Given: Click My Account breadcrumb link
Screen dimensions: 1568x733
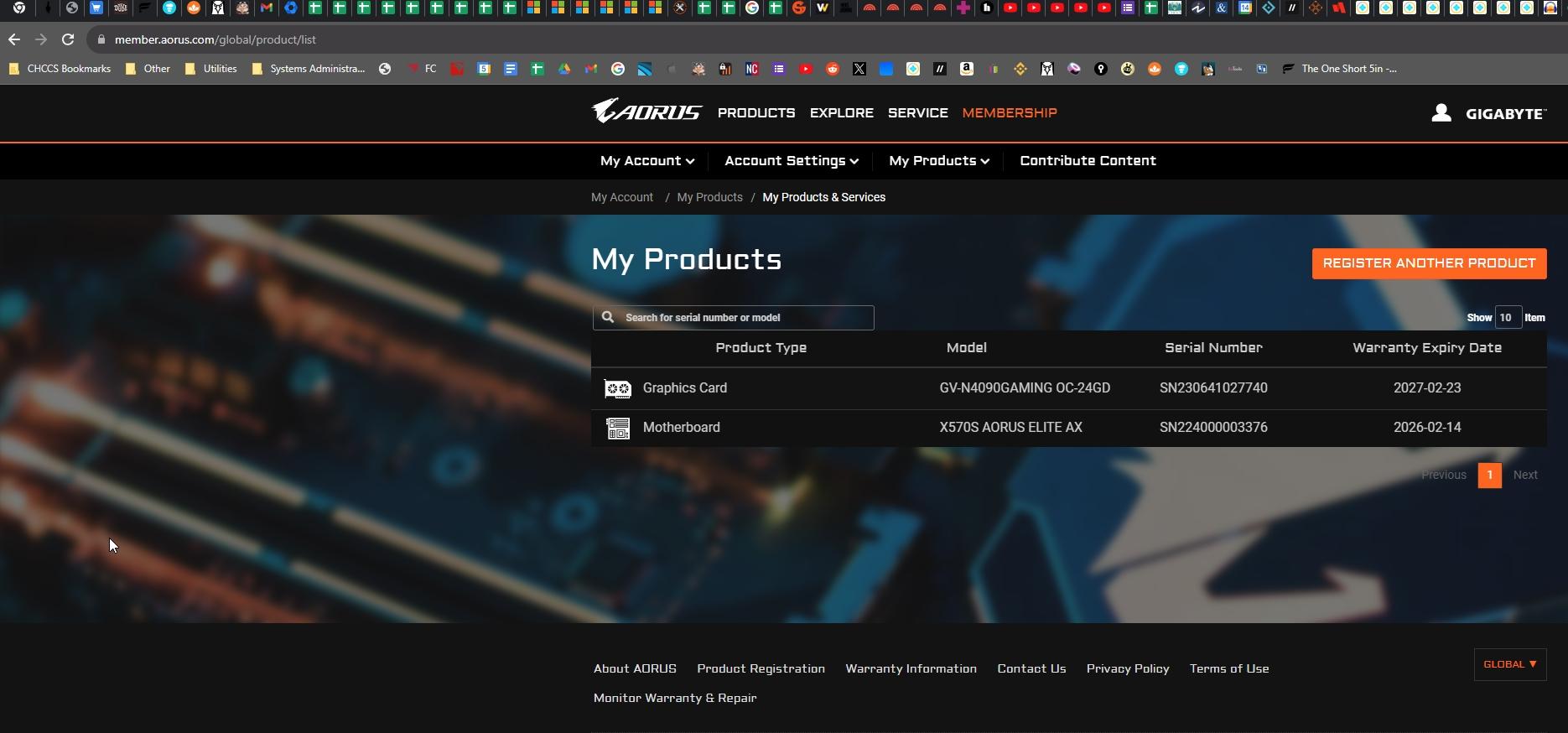Looking at the screenshot, I should pos(622,198).
